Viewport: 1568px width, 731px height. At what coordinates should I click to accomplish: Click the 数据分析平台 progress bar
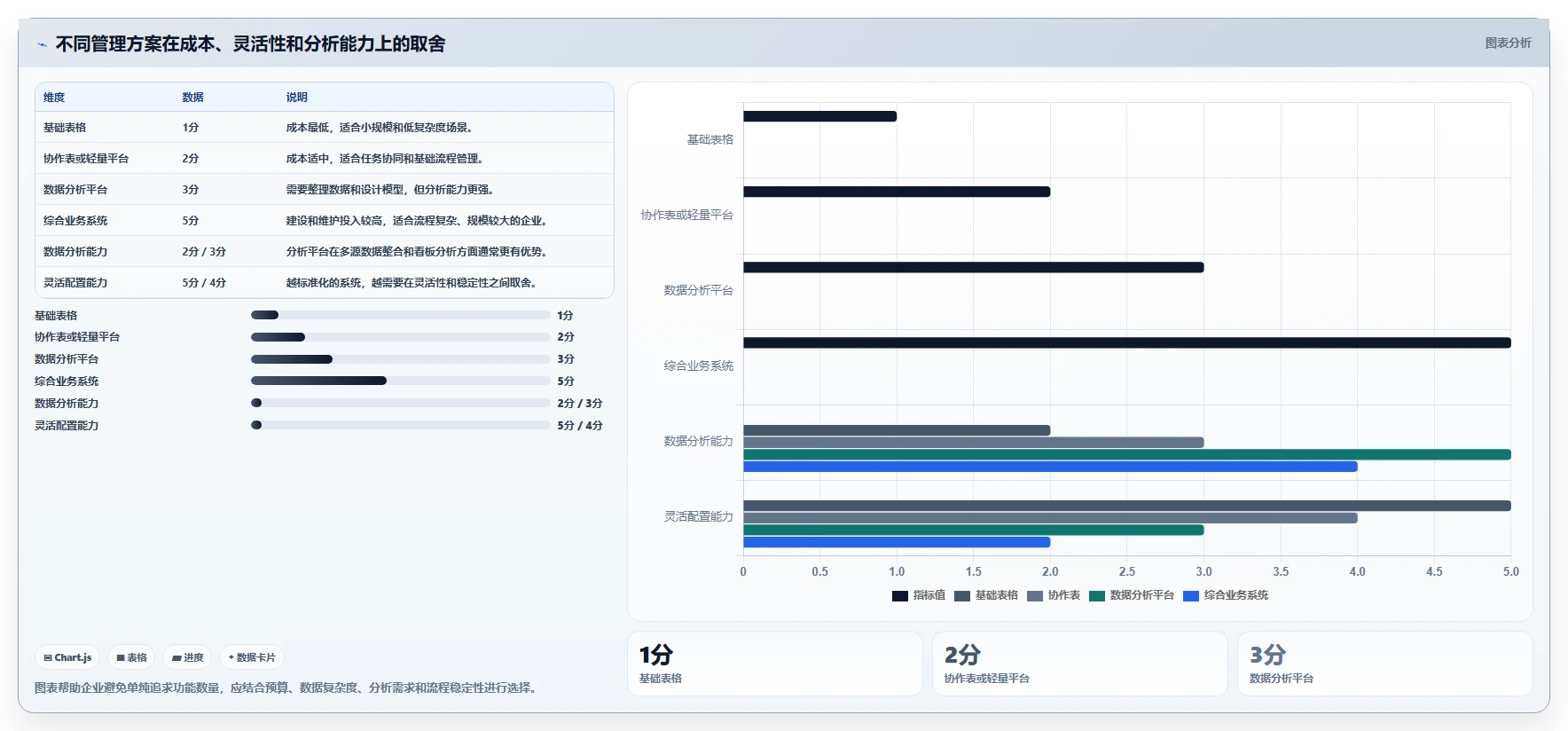[401, 359]
